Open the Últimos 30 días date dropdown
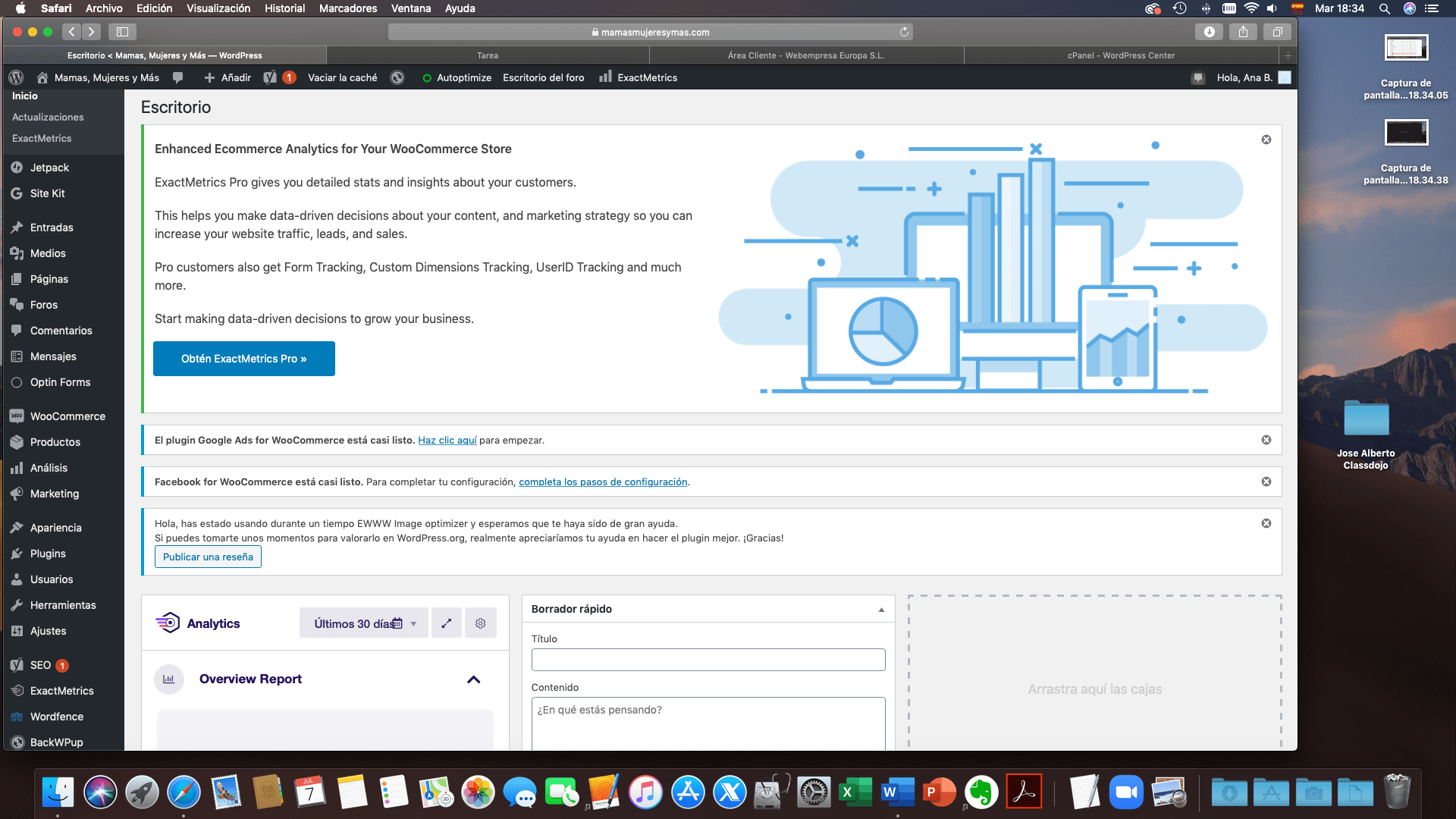The width and height of the screenshot is (1456, 819). coord(364,623)
